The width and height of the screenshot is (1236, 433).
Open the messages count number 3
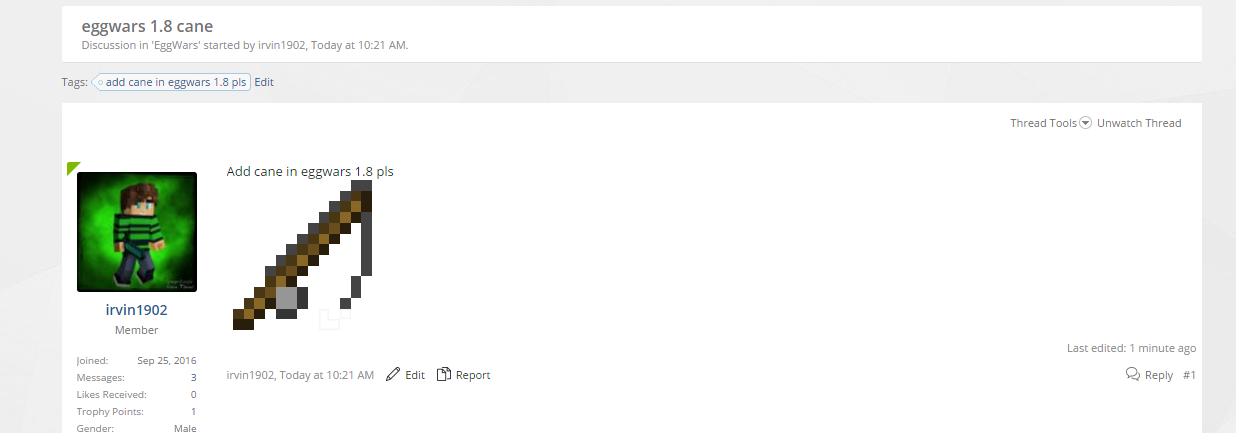[193, 378]
